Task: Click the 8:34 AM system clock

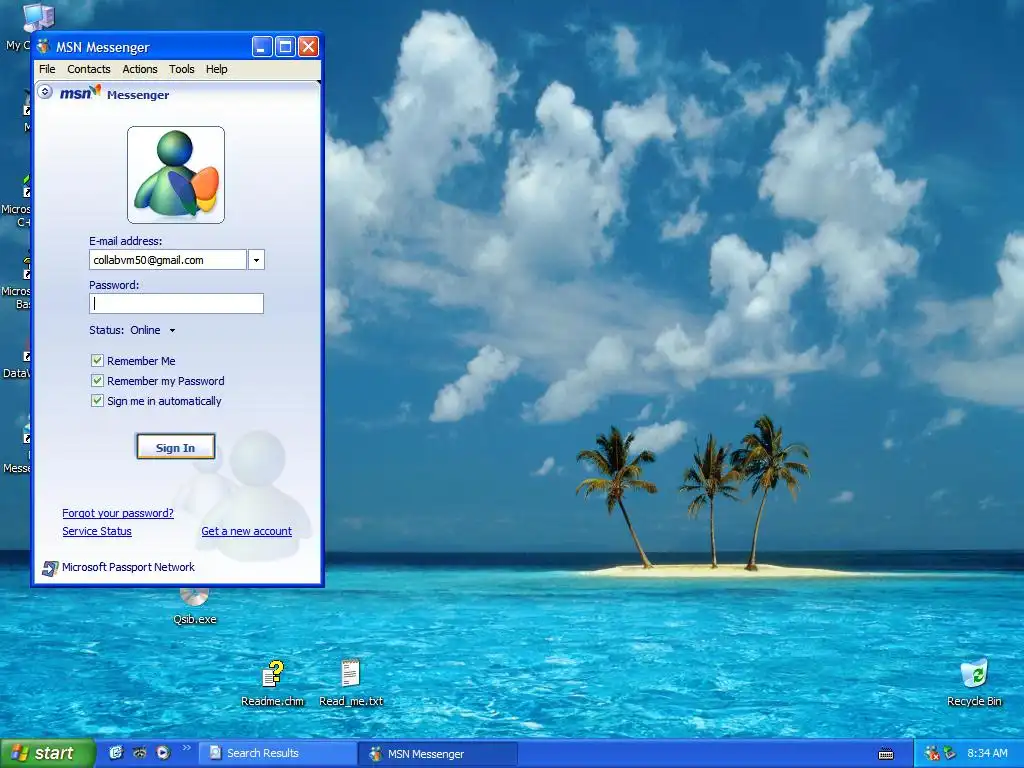Action: pyautogui.click(x=987, y=754)
